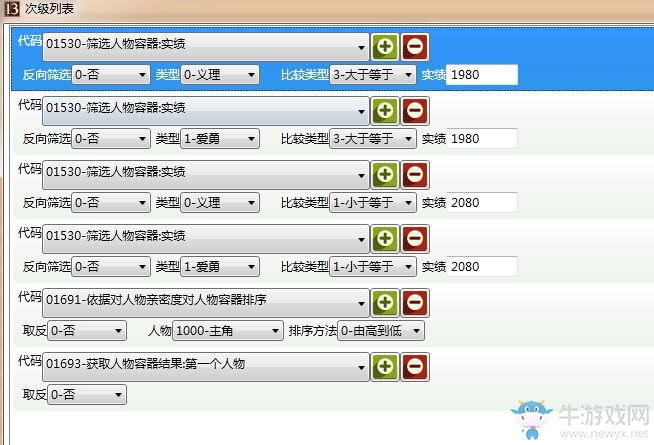This screenshot has height=445, width=654.
Task: Open 类型 1-爱勇 dropdown in the 小于等于 2080 row
Action: tap(220, 266)
